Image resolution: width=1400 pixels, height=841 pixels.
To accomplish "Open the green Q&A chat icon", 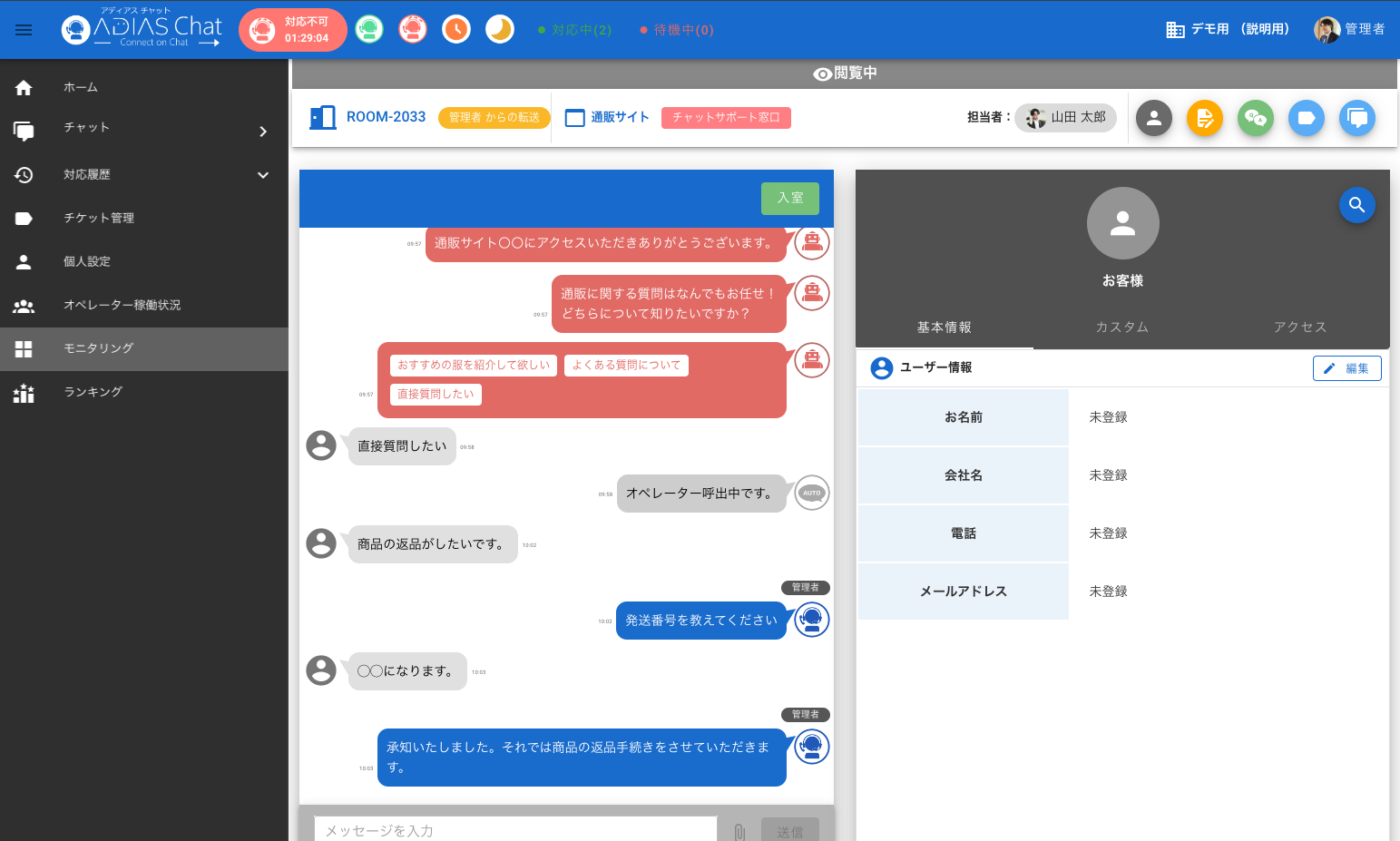I will point(1255,118).
